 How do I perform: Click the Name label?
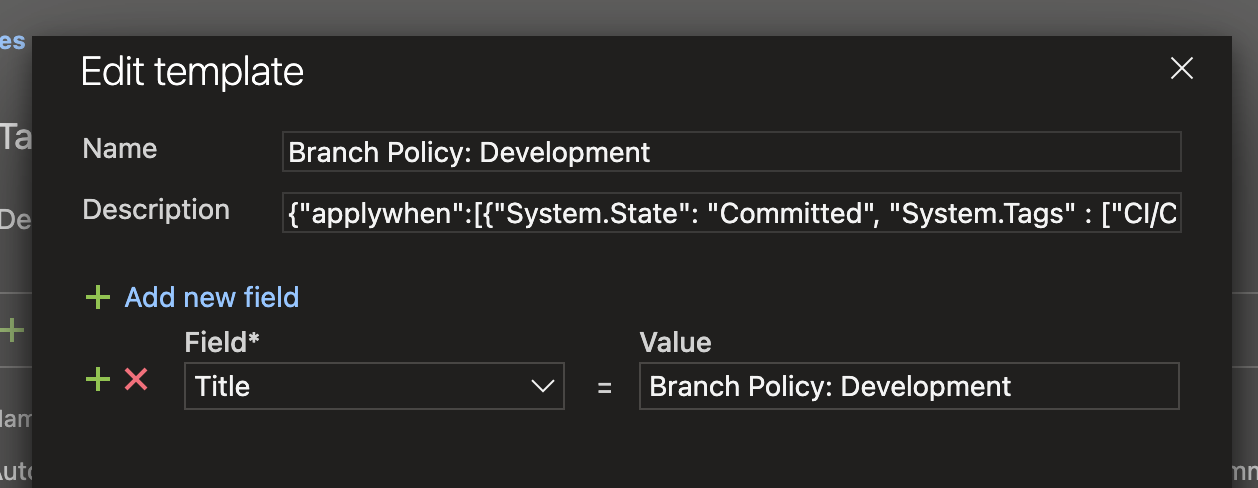coord(120,149)
